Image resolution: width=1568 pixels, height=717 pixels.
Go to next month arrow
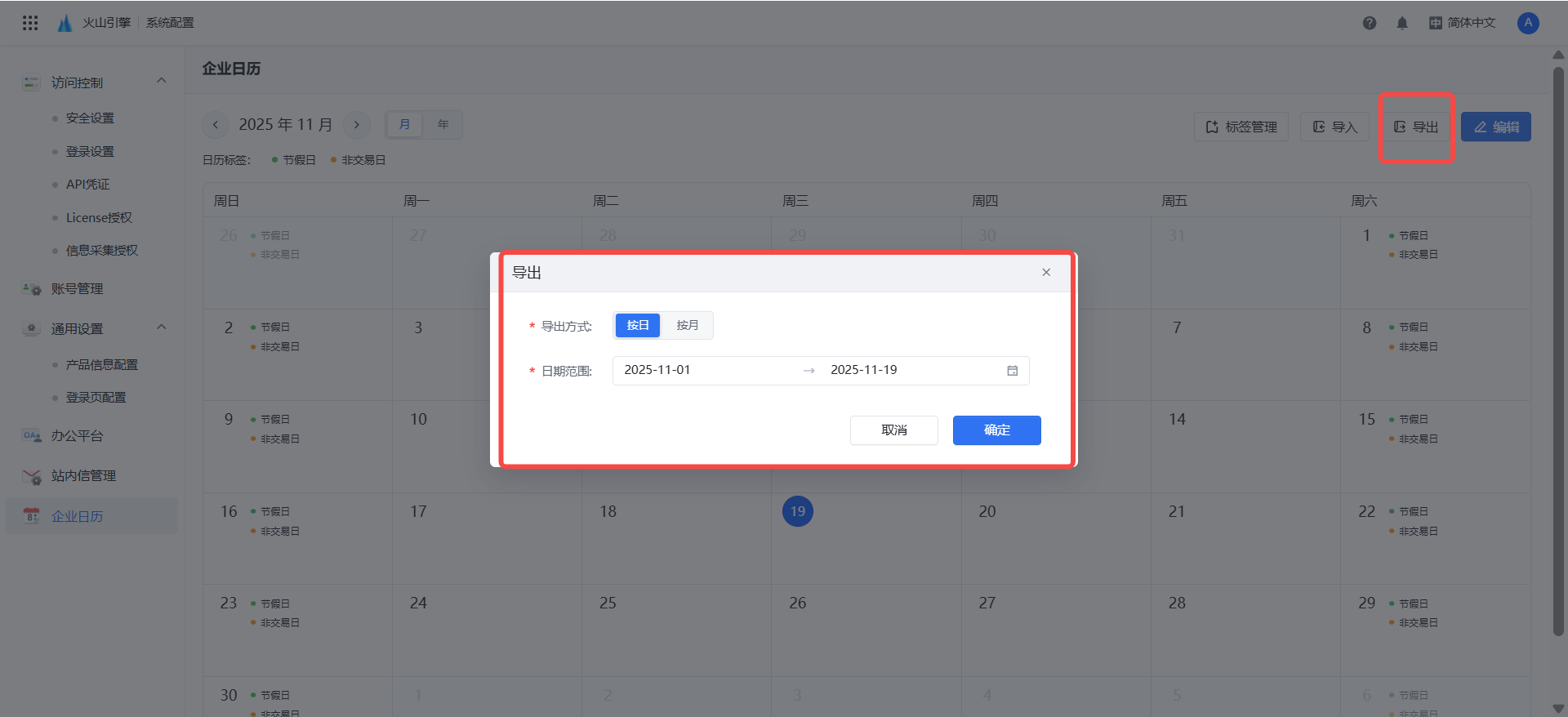tap(357, 125)
